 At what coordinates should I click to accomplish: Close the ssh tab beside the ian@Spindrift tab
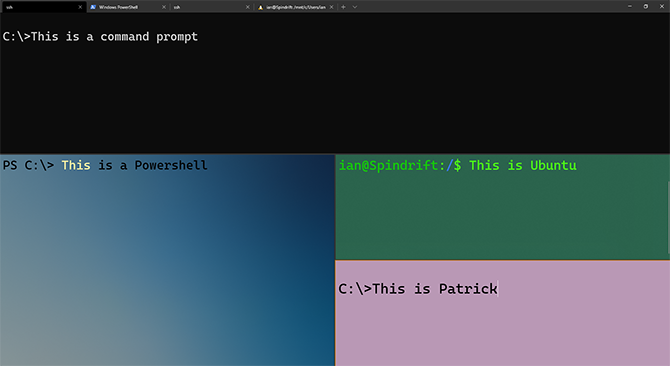click(247, 7)
